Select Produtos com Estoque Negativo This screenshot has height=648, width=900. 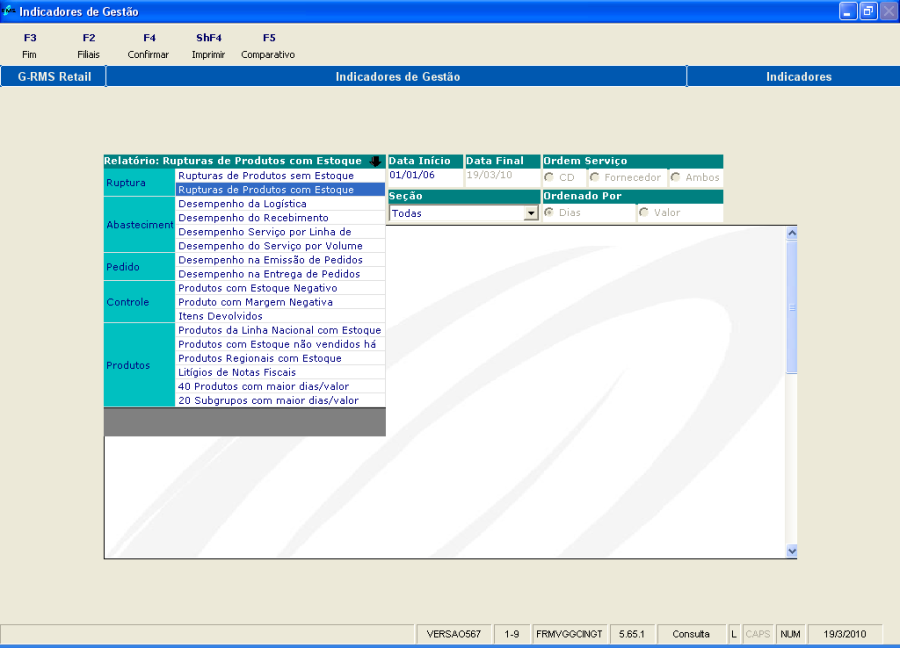pos(280,288)
